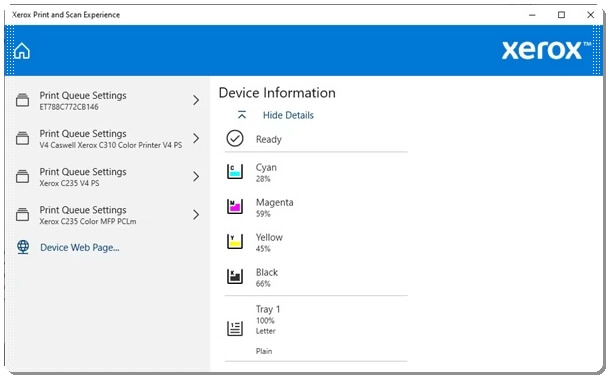Viewport: 609px width, 378px height.
Task: Click the Yellow toner cartridge icon
Action: coord(235,241)
